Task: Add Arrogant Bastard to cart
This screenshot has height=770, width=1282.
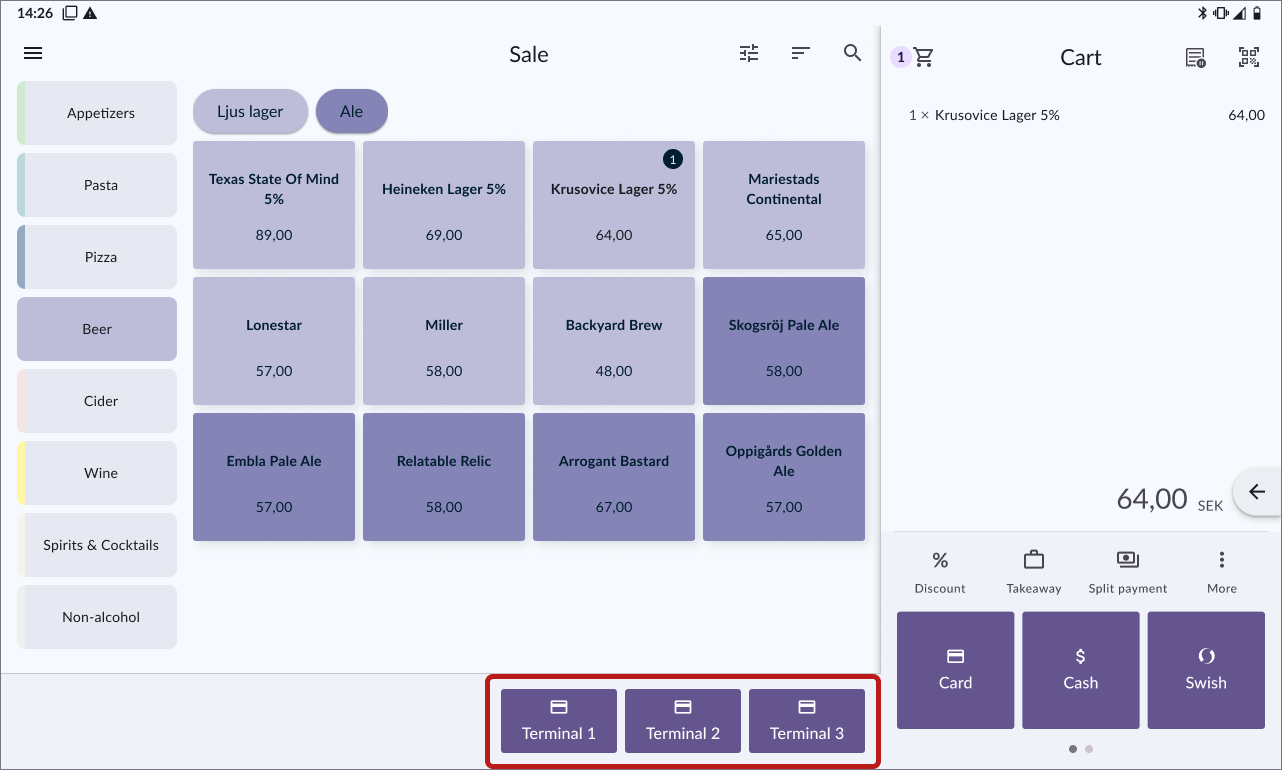Action: tap(614, 477)
